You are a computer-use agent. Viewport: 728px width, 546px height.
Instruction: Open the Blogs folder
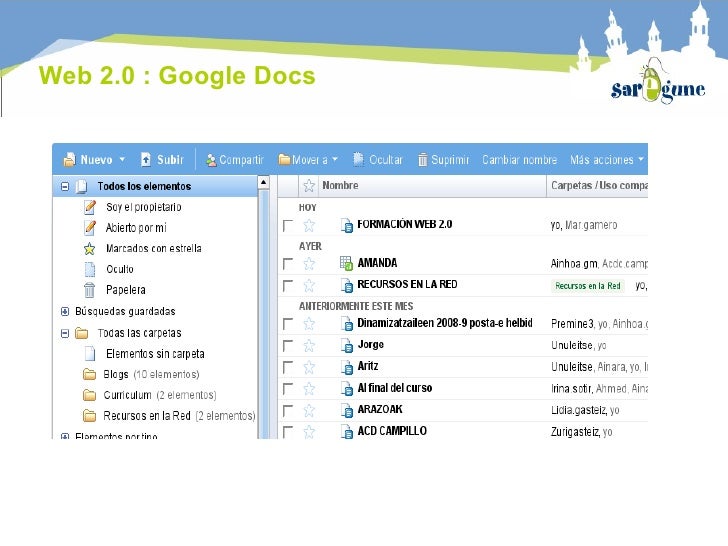coord(116,374)
